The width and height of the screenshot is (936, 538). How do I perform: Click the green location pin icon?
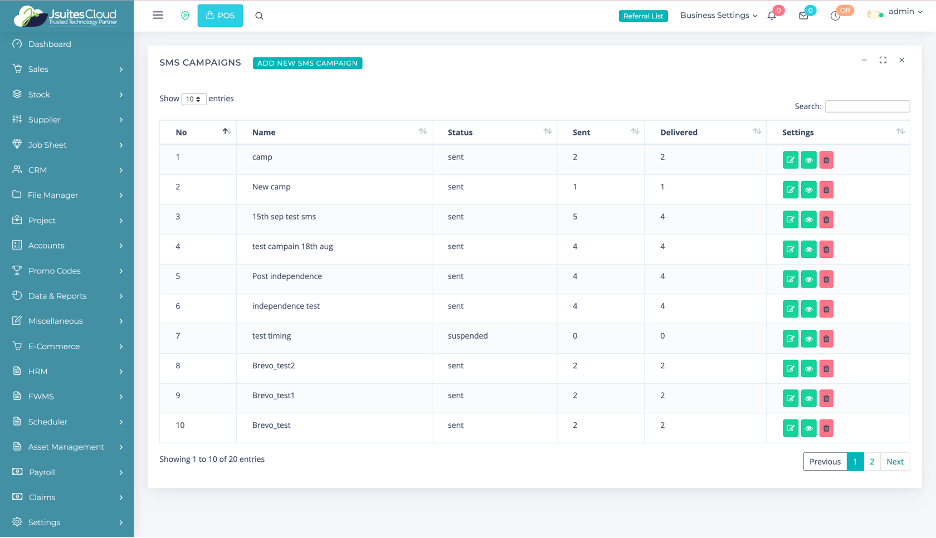(x=185, y=16)
